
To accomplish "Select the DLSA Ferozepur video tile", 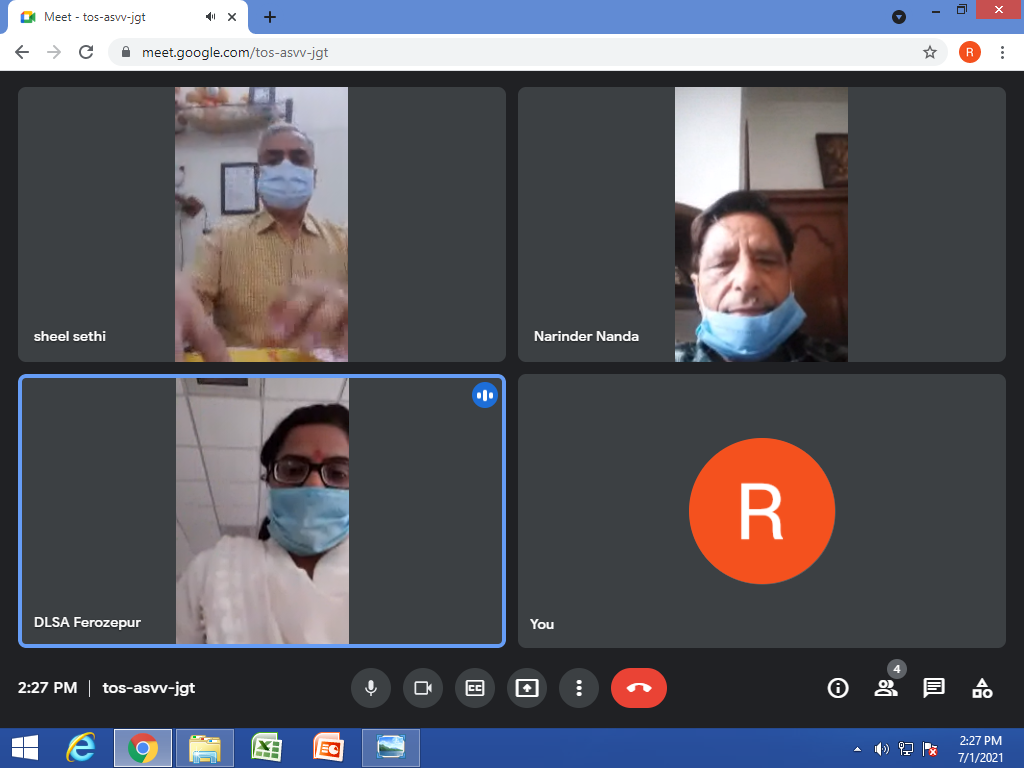I will pos(262,510).
